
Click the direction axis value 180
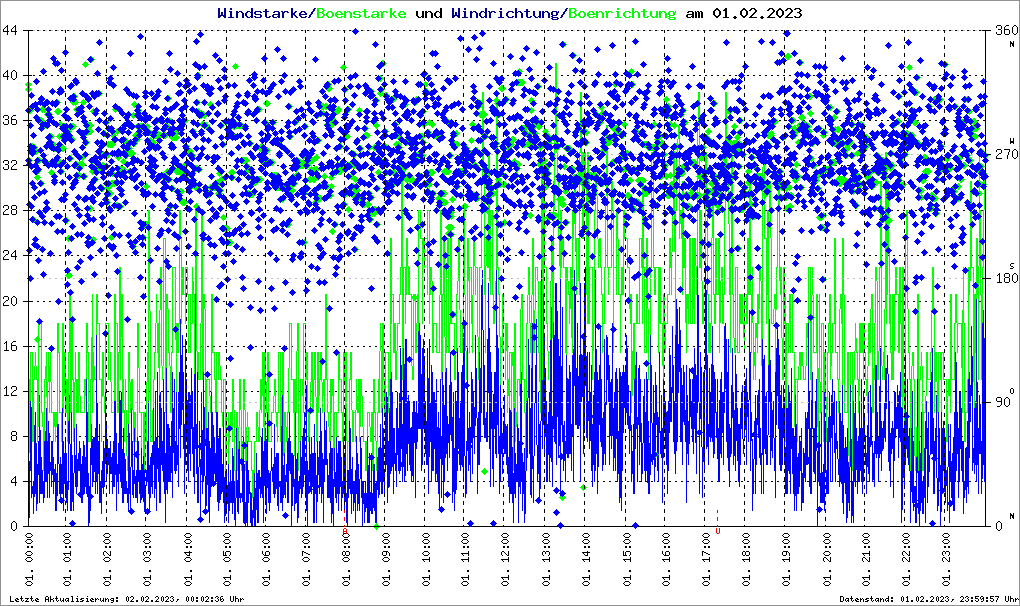tap(1006, 278)
